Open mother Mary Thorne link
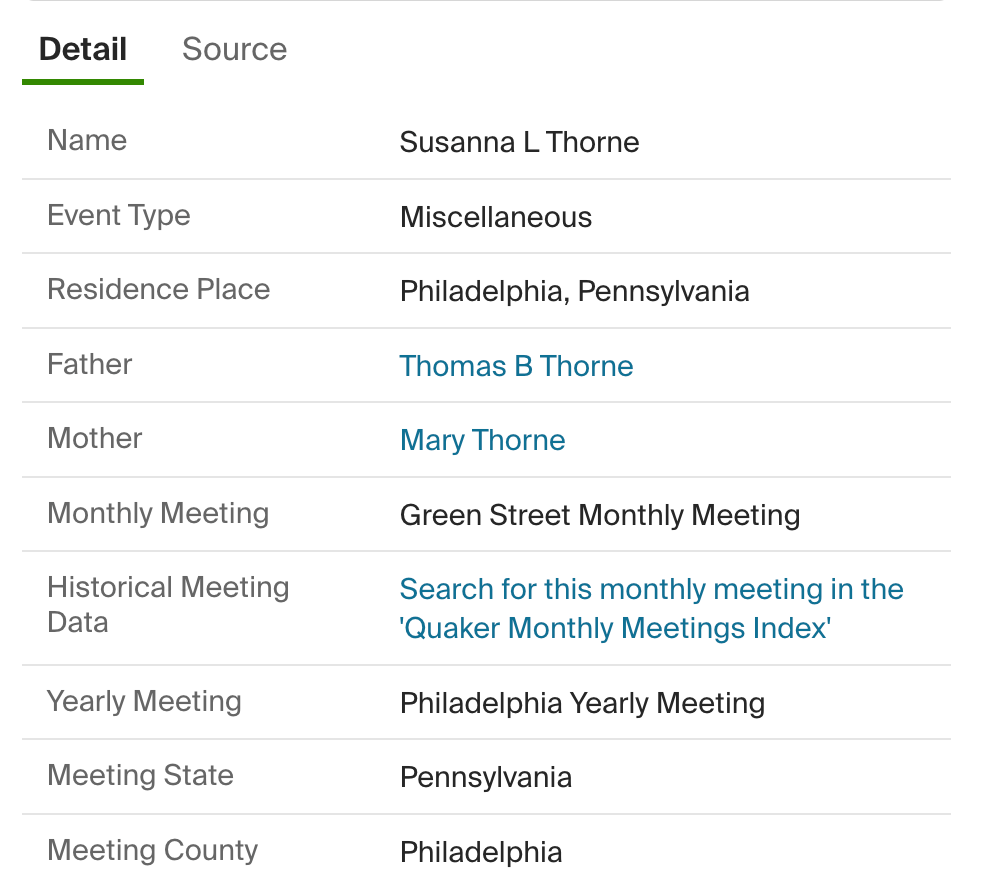The width and height of the screenshot is (988, 892). [x=482, y=440]
